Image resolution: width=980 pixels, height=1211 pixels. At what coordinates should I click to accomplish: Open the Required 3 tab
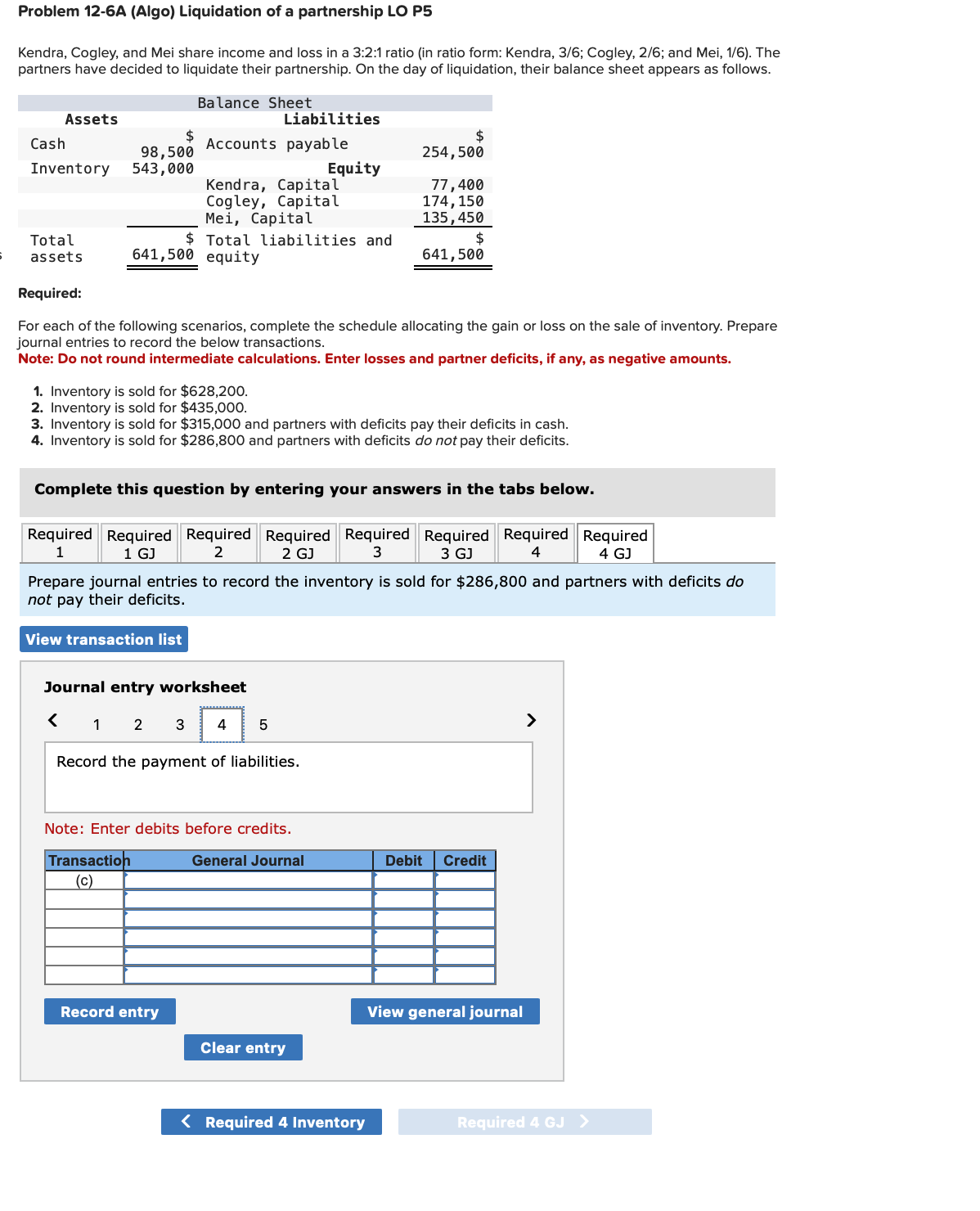pos(377,542)
